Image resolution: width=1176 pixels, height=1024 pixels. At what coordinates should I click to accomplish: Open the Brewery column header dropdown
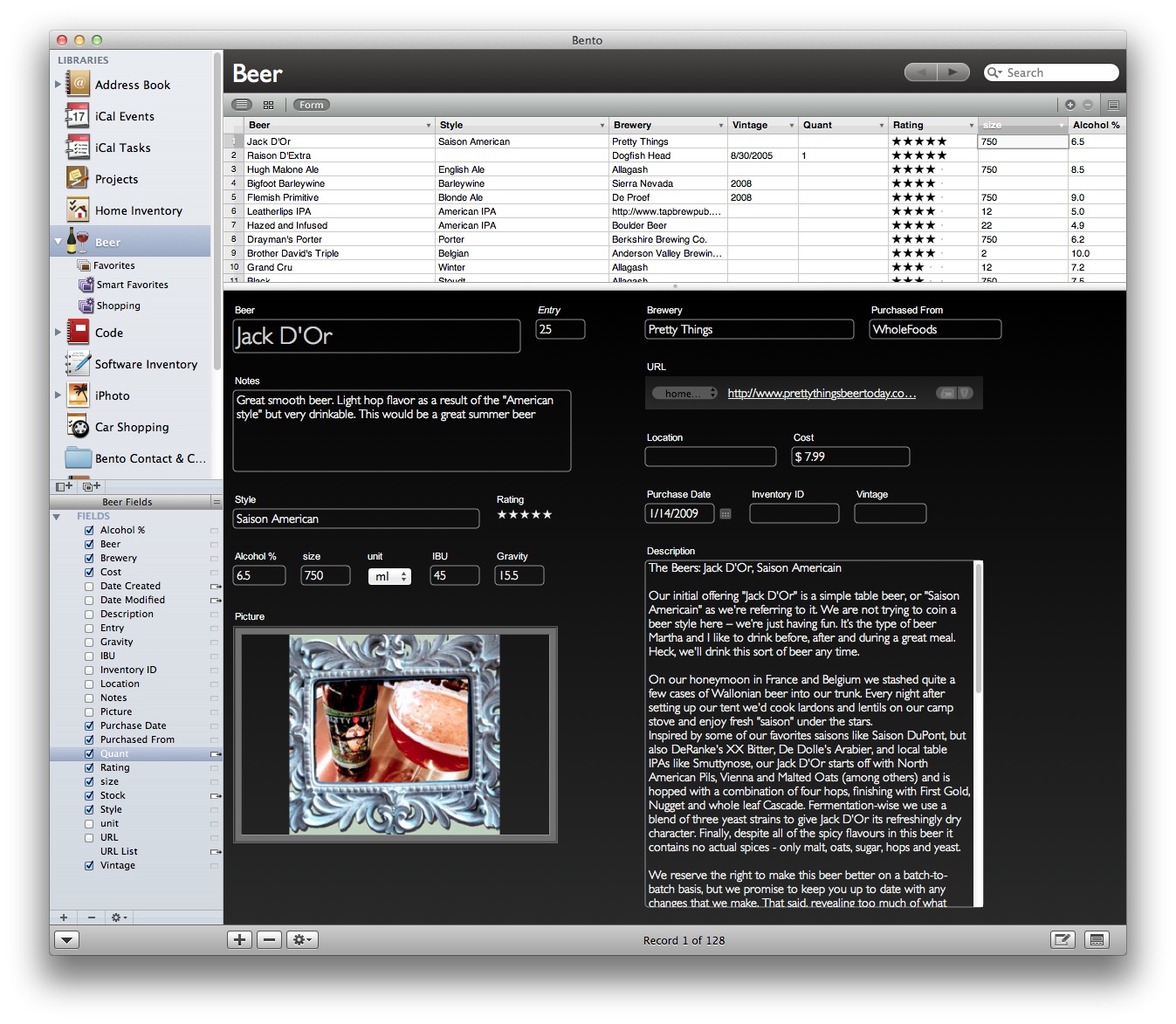click(721, 126)
